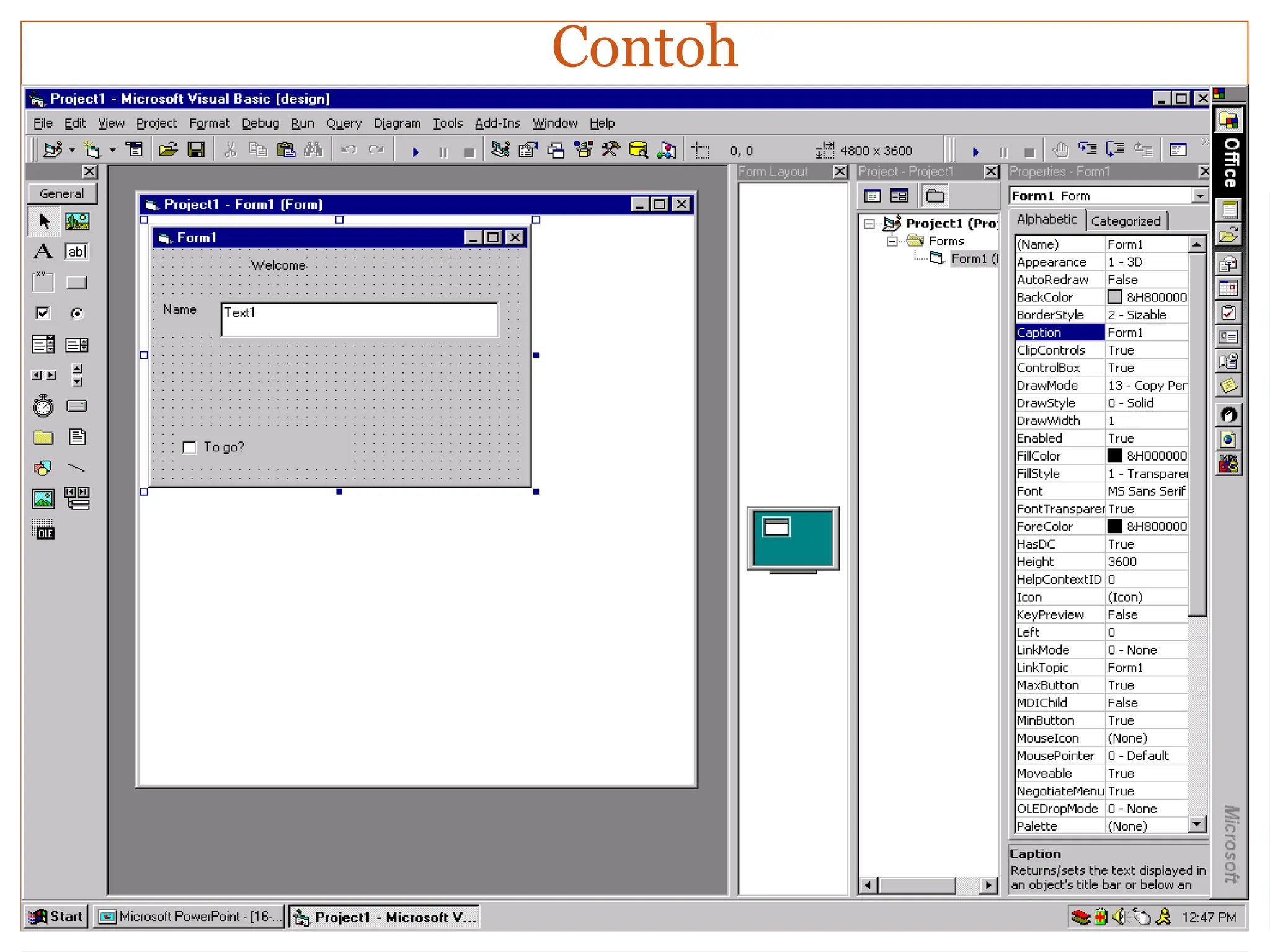Switch to the Categorized properties tab
The height and width of the screenshot is (952, 1270).
1125,221
